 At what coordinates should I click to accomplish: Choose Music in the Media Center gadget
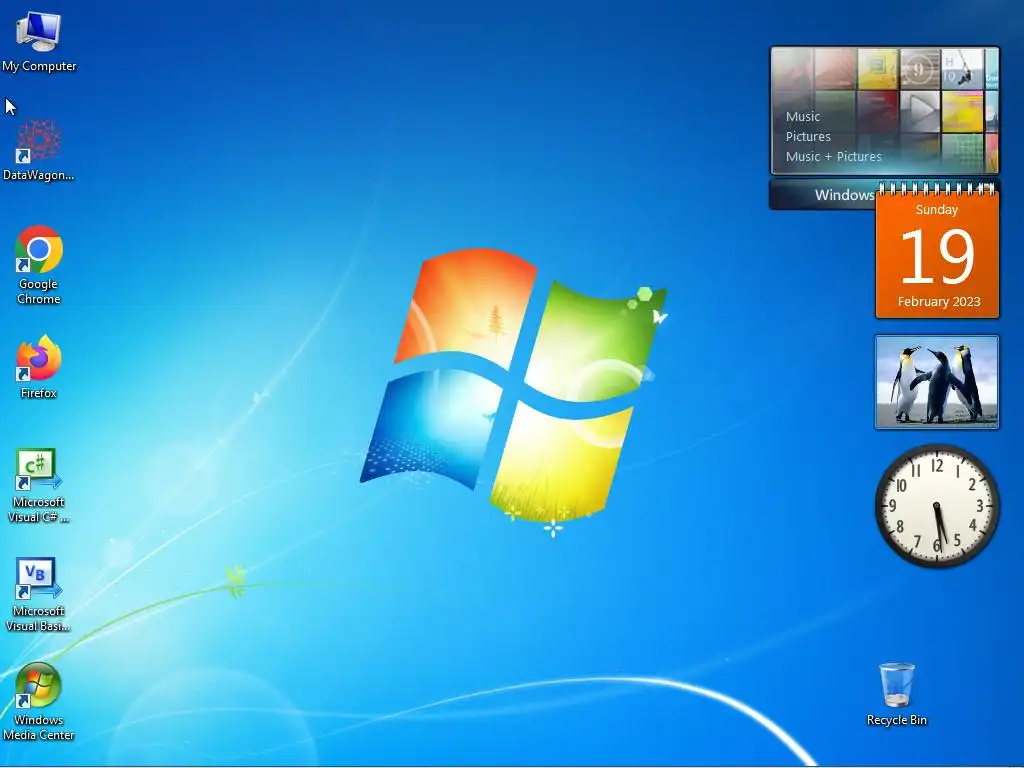point(803,117)
